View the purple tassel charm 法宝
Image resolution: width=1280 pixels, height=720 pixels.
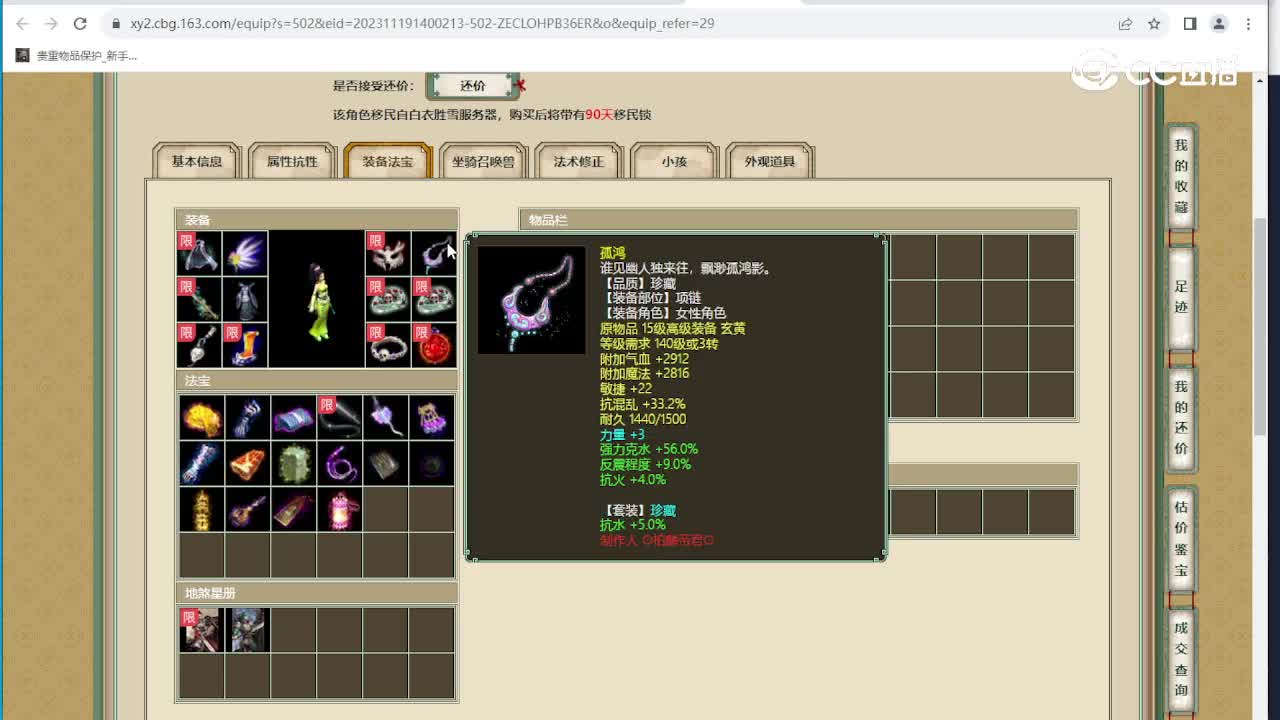pos(432,417)
